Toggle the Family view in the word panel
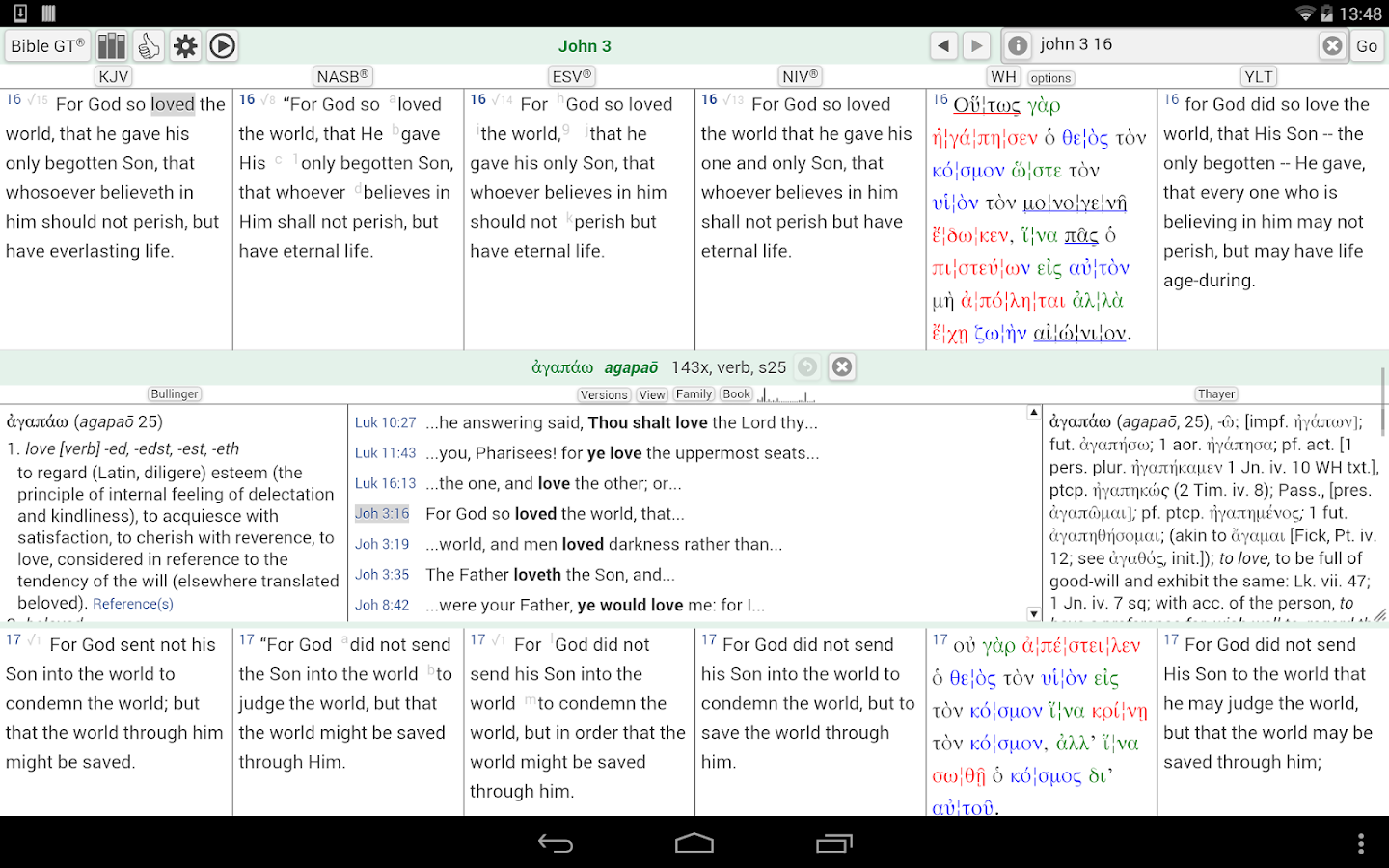 (694, 393)
